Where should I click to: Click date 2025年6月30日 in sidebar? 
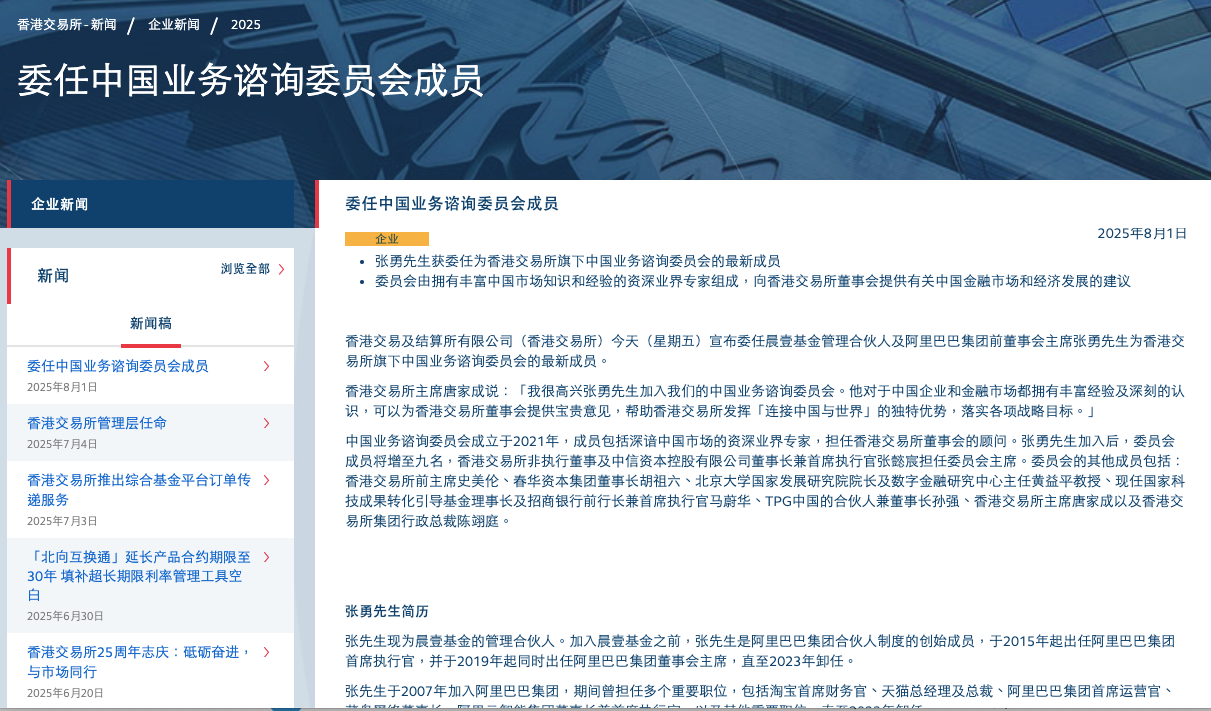[65, 616]
